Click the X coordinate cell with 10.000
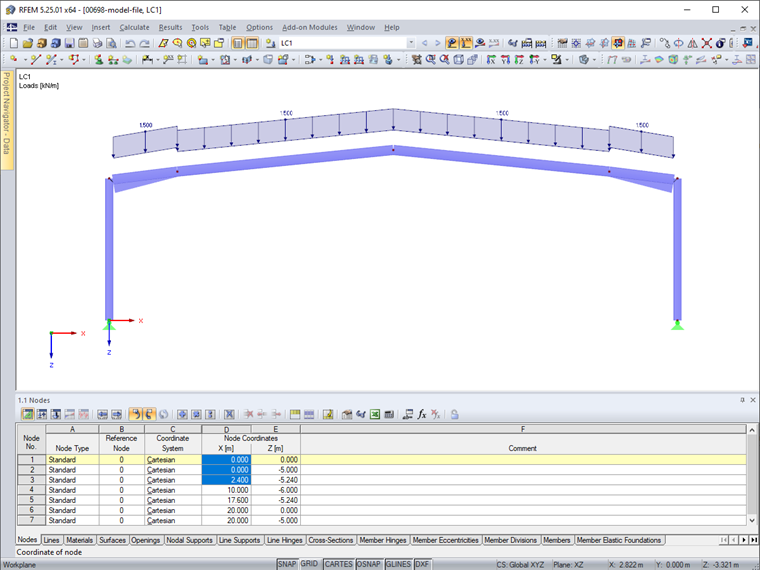 coord(226,490)
